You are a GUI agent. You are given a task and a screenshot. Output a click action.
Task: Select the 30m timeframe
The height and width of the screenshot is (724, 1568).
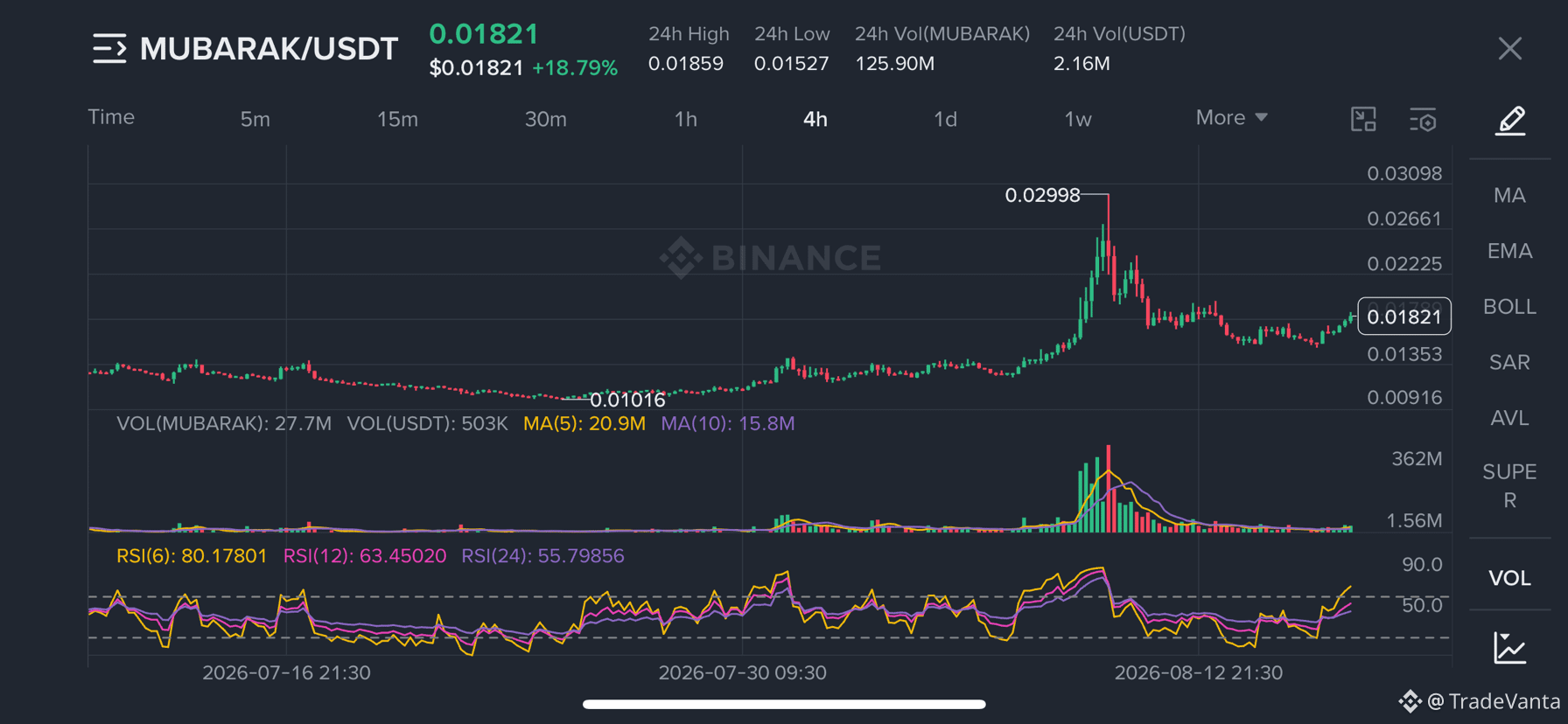[545, 119]
